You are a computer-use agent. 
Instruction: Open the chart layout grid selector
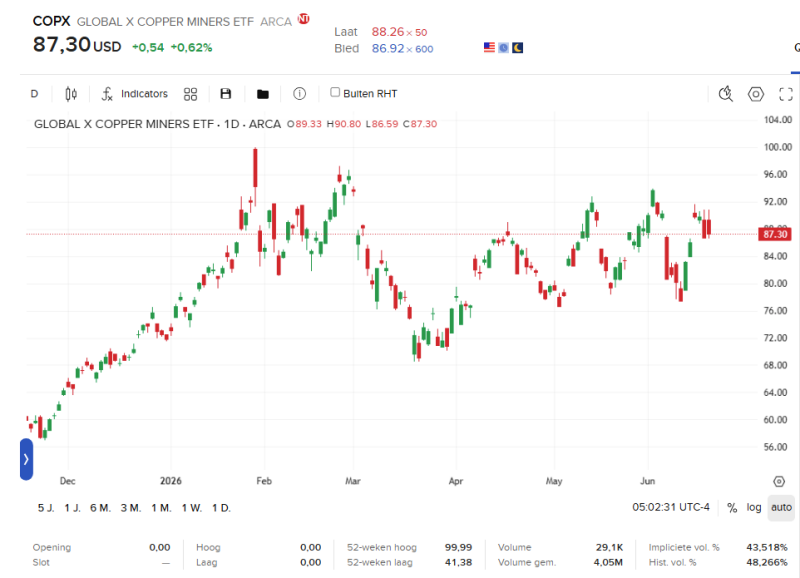click(190, 94)
